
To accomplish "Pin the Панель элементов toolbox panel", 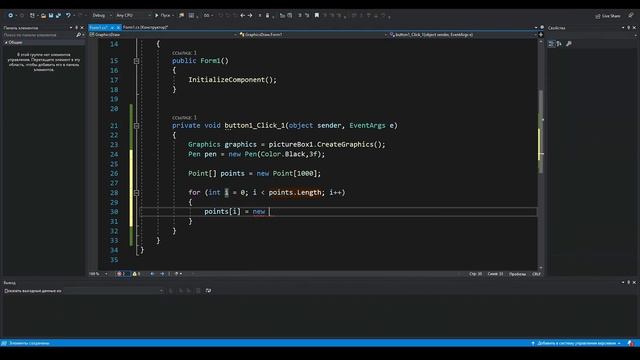I will [76, 28].
